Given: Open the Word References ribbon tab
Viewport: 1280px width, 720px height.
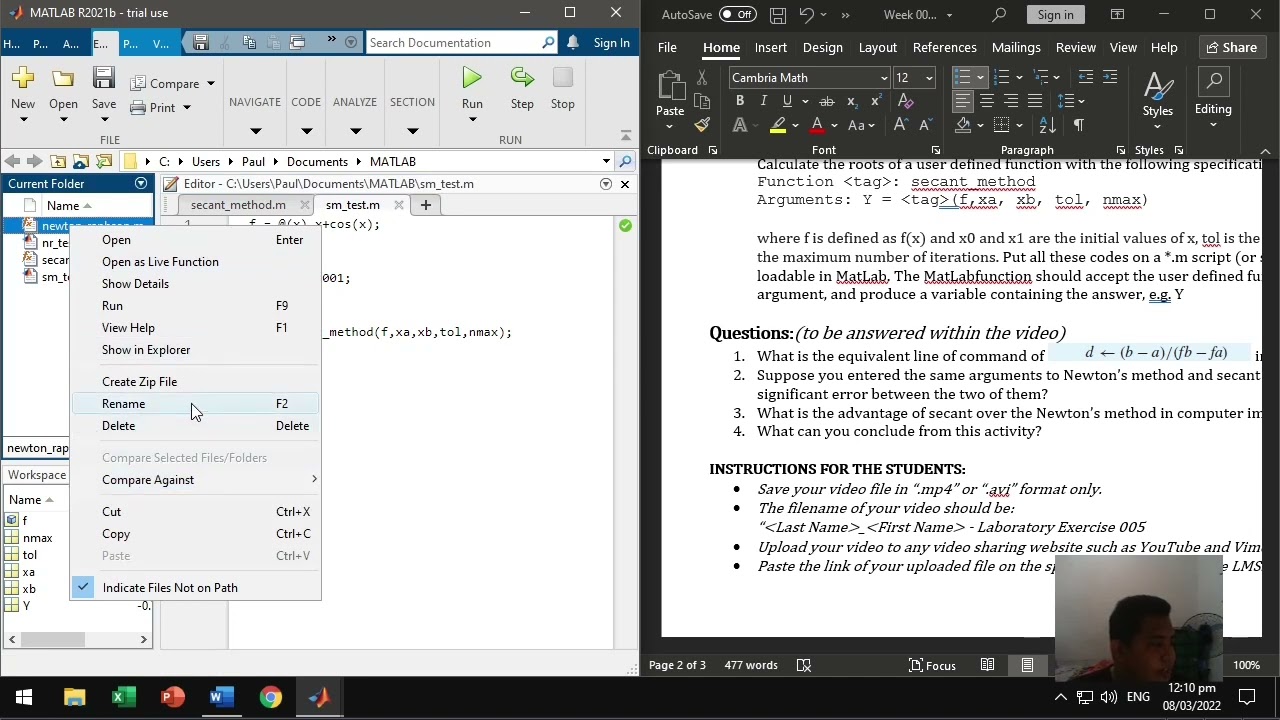Looking at the screenshot, I should [944, 47].
